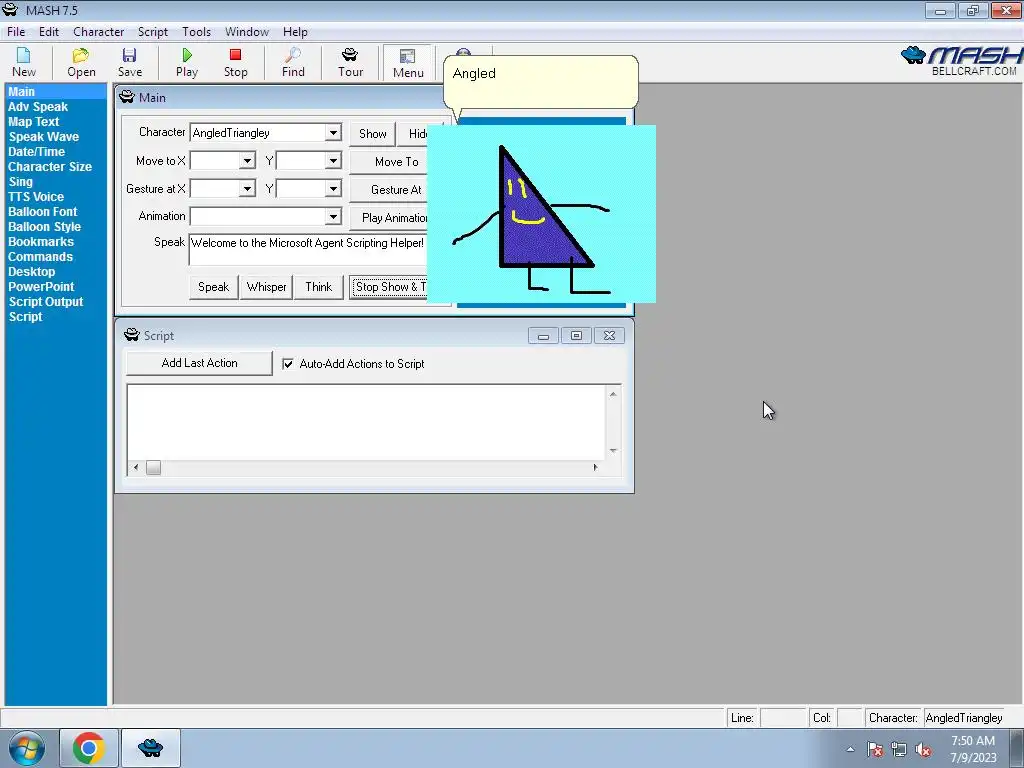Click the Whisper button

[x=266, y=287]
